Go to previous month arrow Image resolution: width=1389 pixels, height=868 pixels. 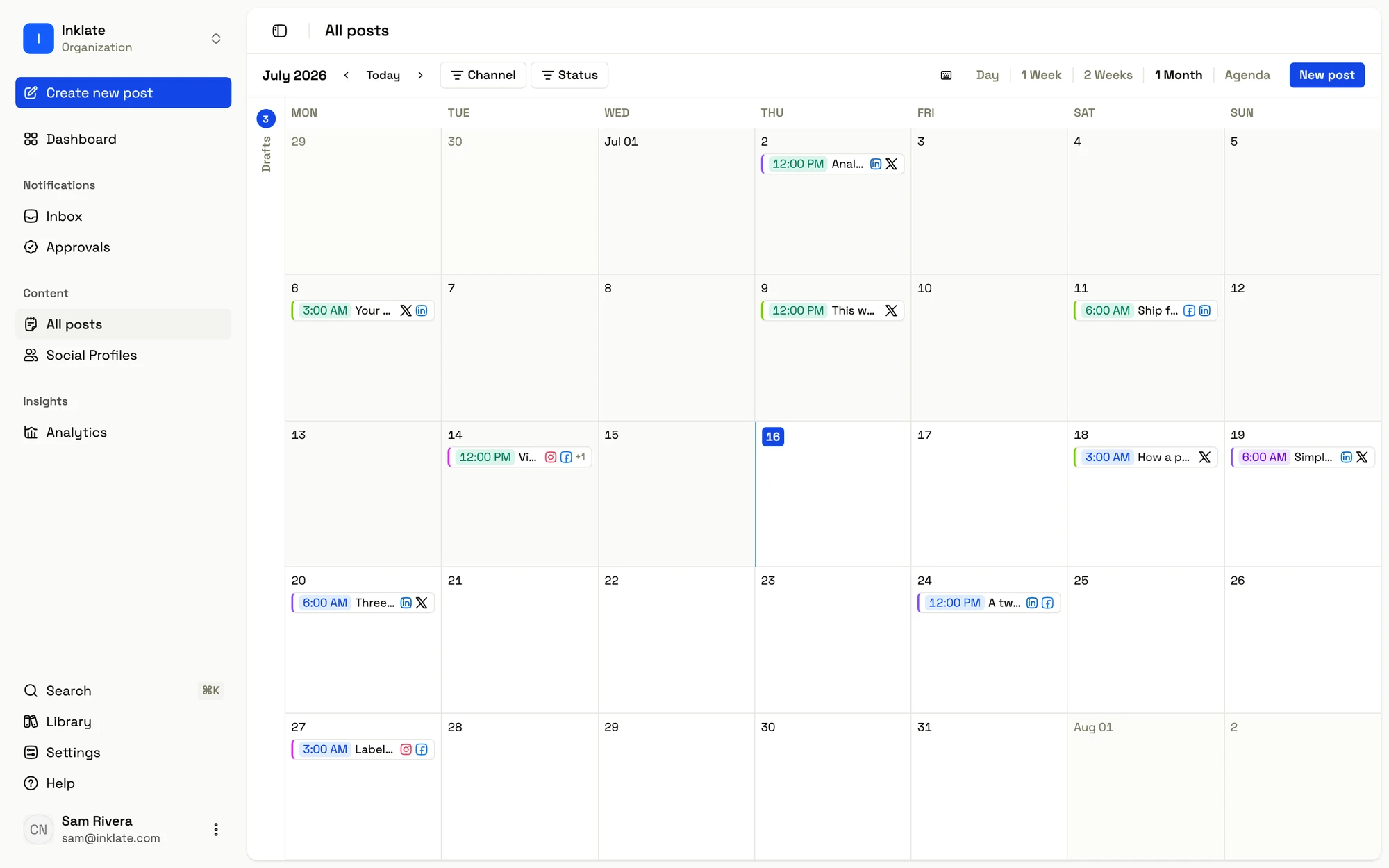click(x=347, y=75)
